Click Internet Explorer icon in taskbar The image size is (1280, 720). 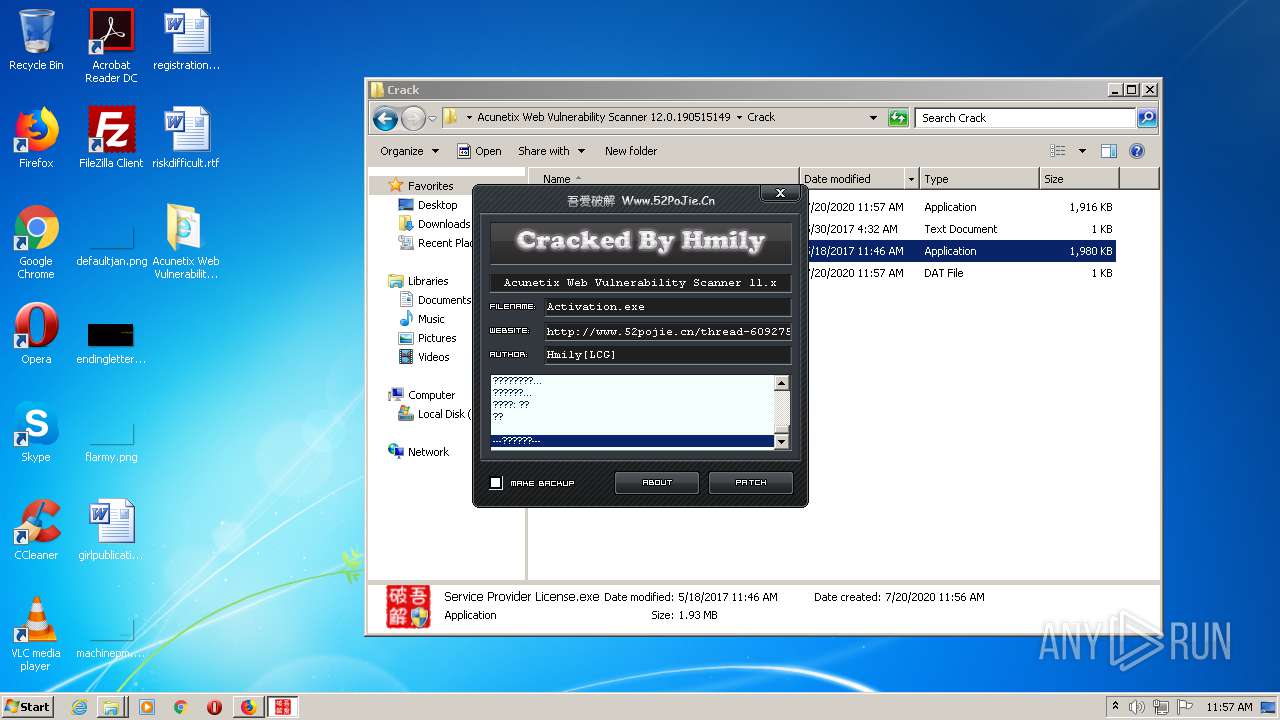tap(79, 707)
